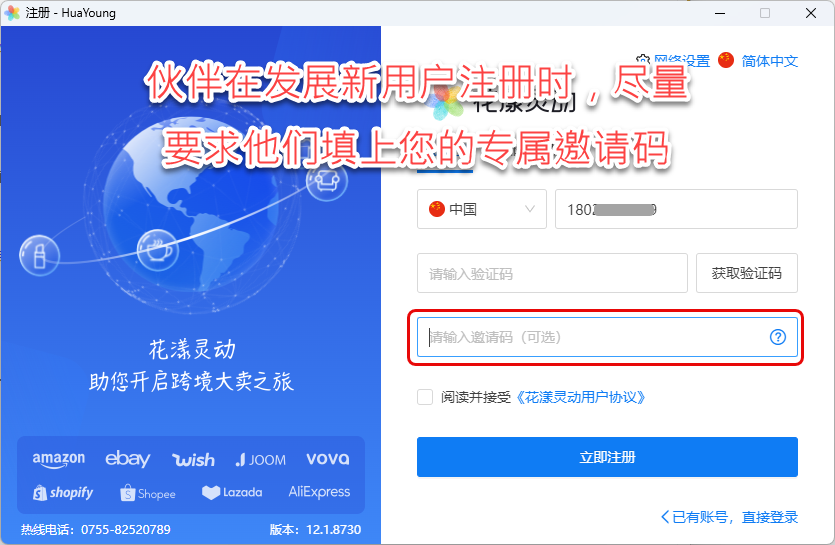835x545 pixels.
Task: Click the lipstick icon on the orbit
Action: 39,255
